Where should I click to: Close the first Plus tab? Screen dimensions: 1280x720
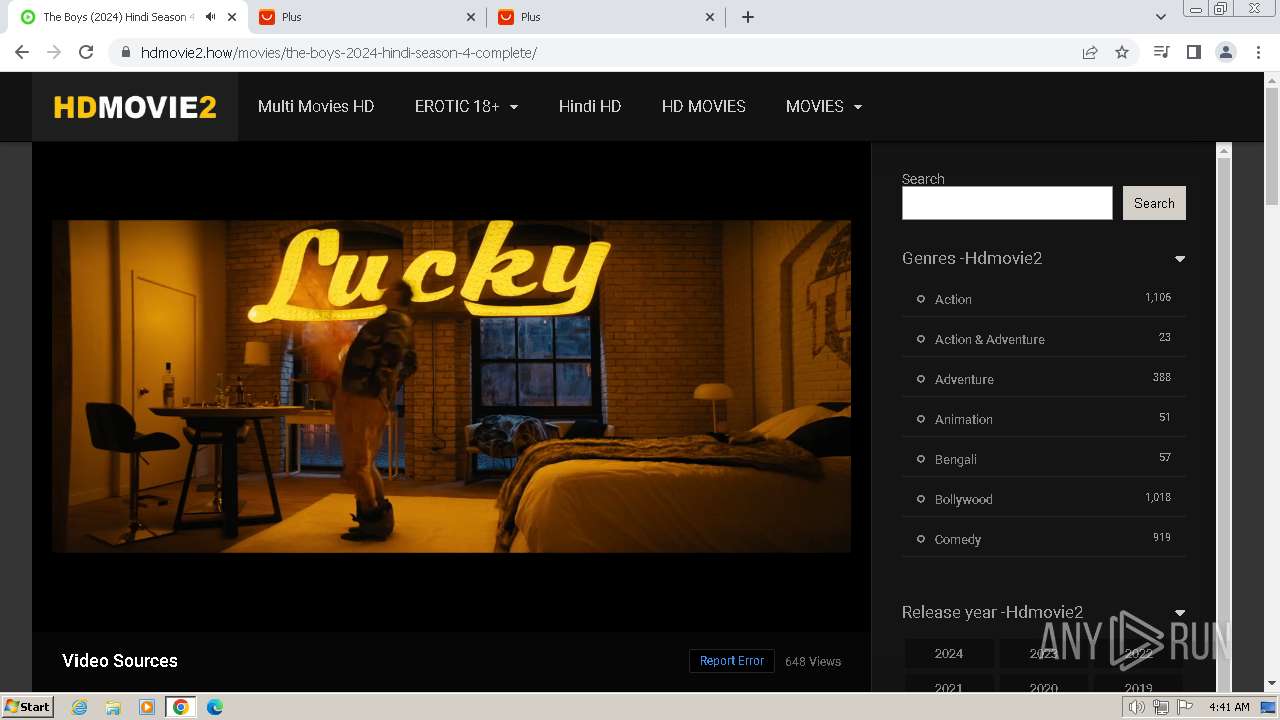(471, 17)
